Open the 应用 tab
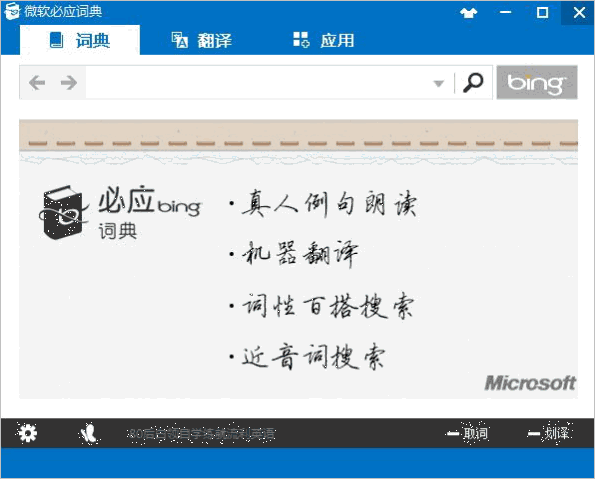Image resolution: width=595 pixels, height=479 pixels. (x=324, y=40)
